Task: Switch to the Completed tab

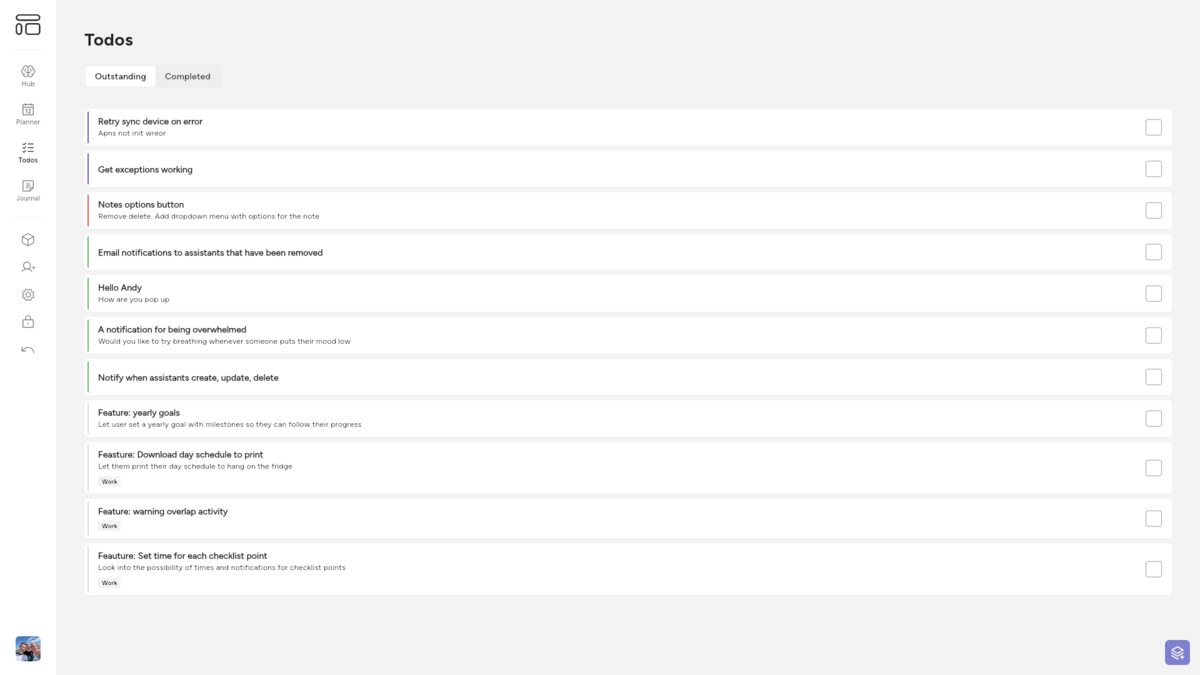Action: point(187,77)
